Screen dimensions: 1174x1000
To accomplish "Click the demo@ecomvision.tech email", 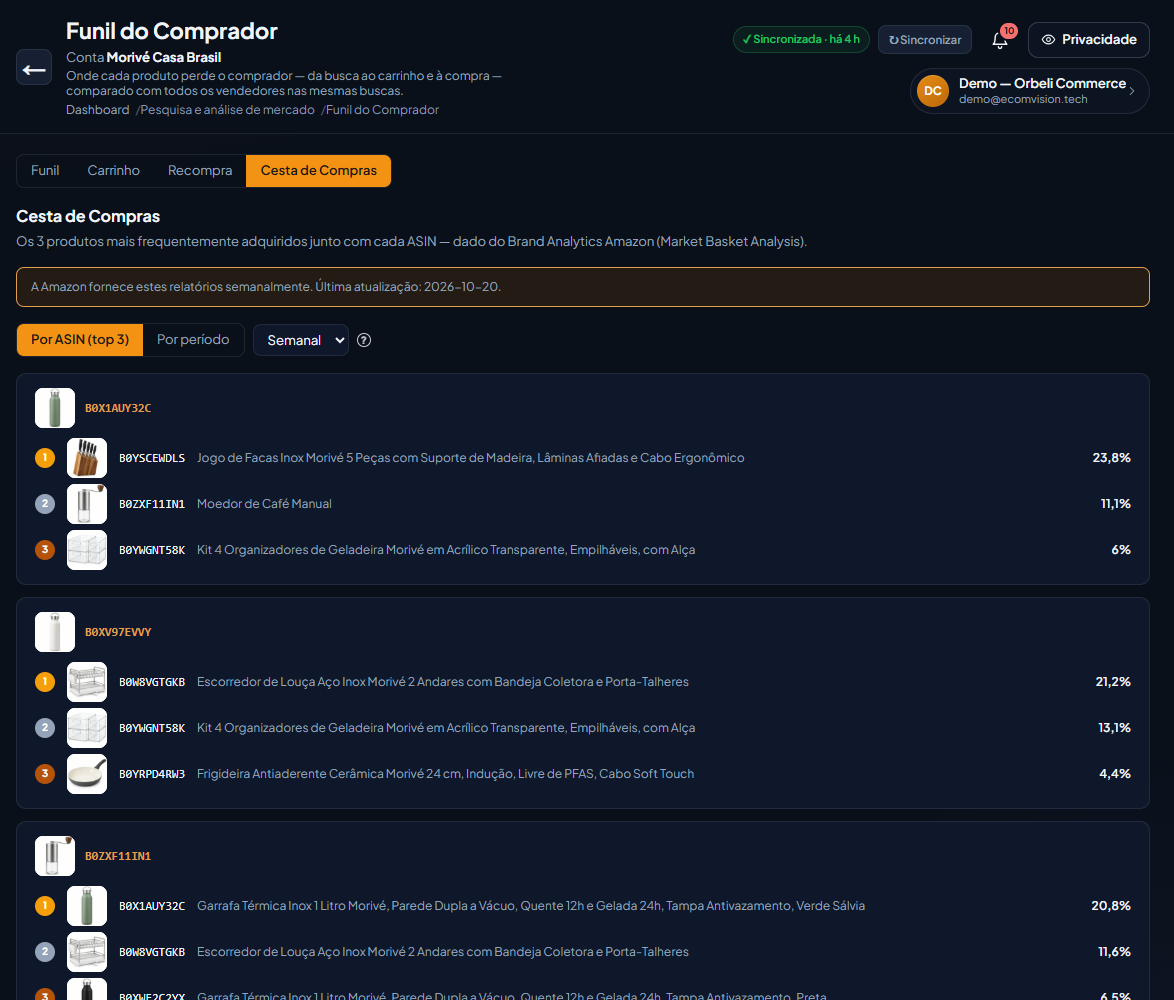I will coord(1023,100).
